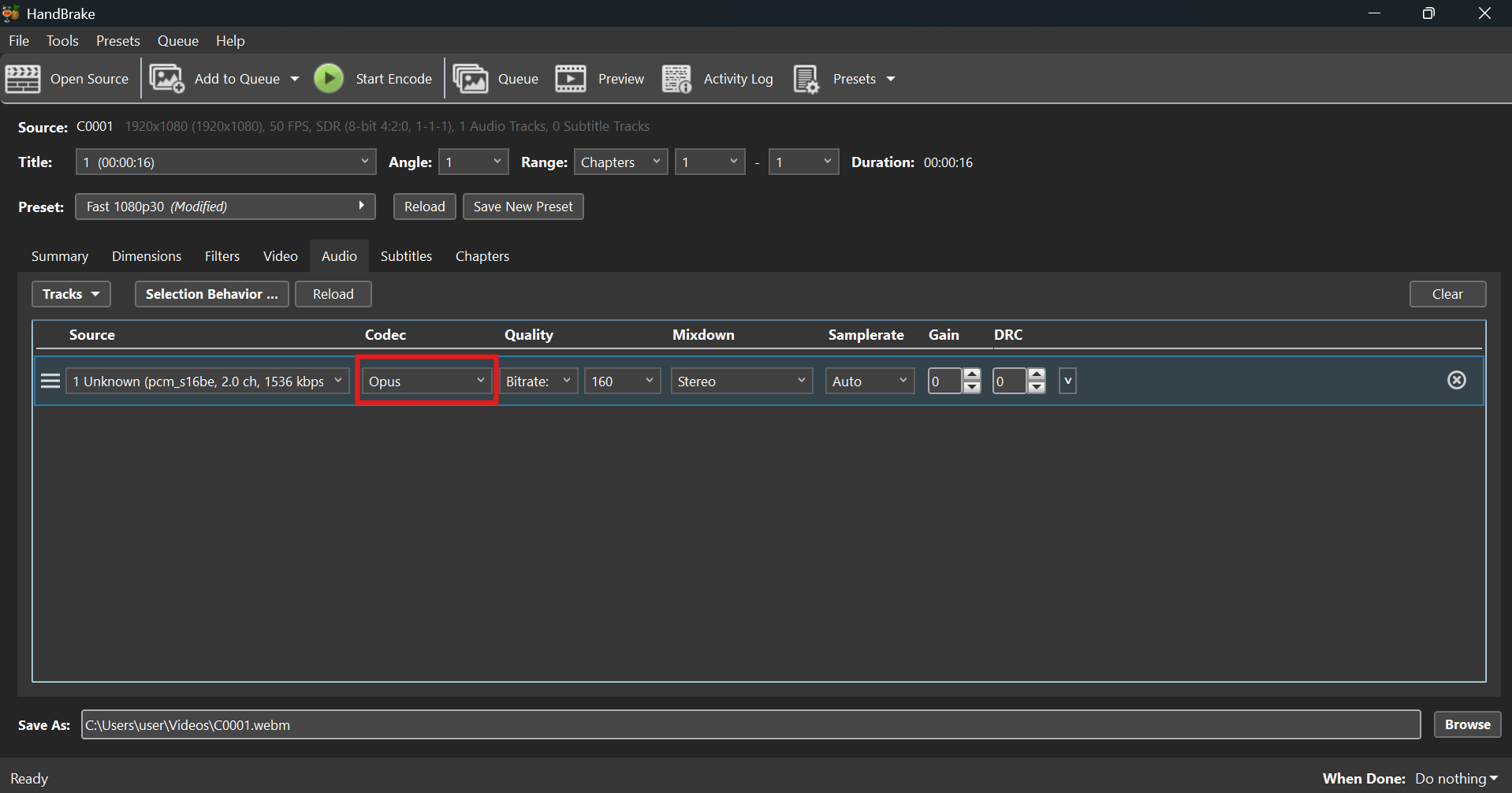Image resolution: width=1512 pixels, height=793 pixels.
Task: Click the duration value 00:00:16
Action: (x=948, y=162)
